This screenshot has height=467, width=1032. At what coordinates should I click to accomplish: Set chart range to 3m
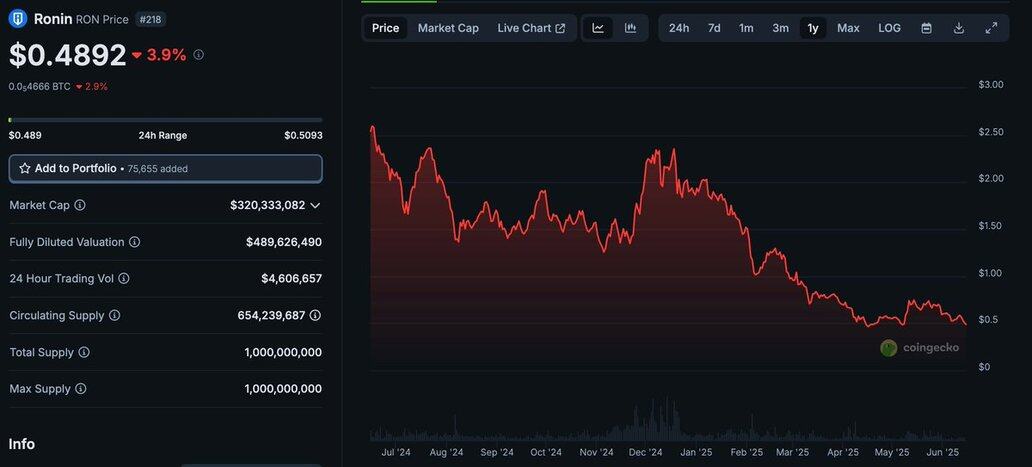pos(781,28)
